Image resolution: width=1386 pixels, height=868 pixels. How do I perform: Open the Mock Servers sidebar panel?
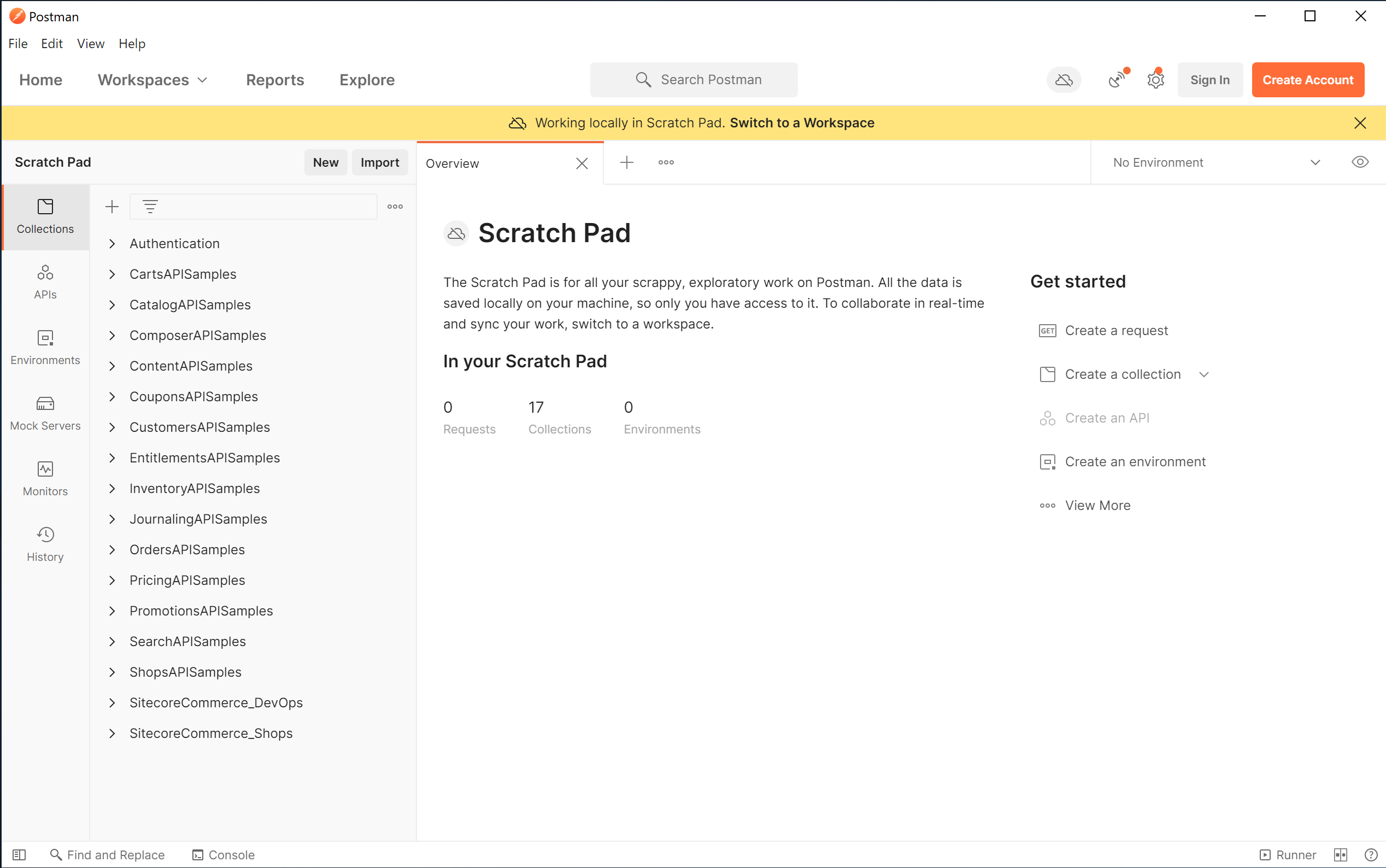(45, 413)
